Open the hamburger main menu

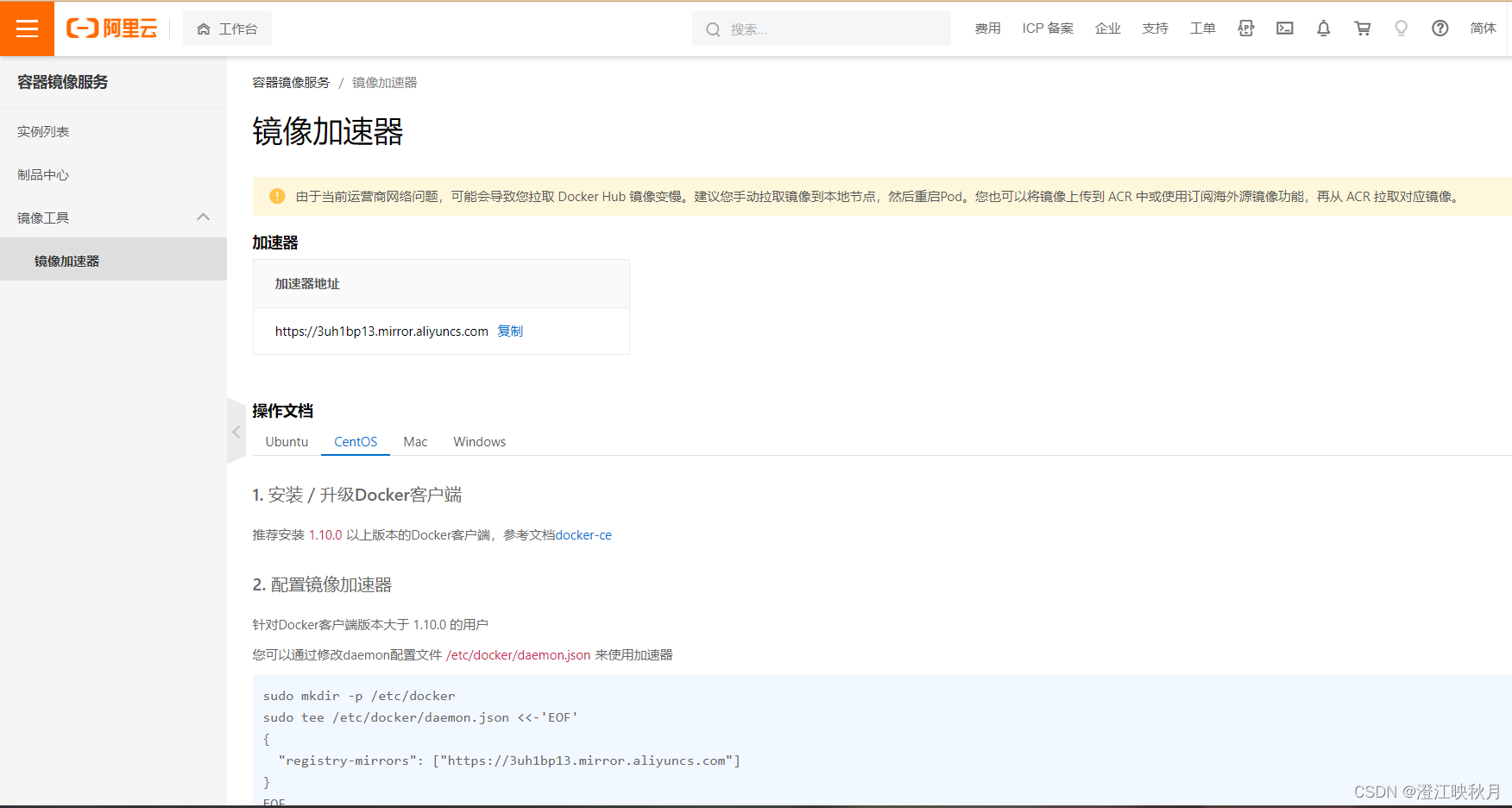(x=27, y=28)
